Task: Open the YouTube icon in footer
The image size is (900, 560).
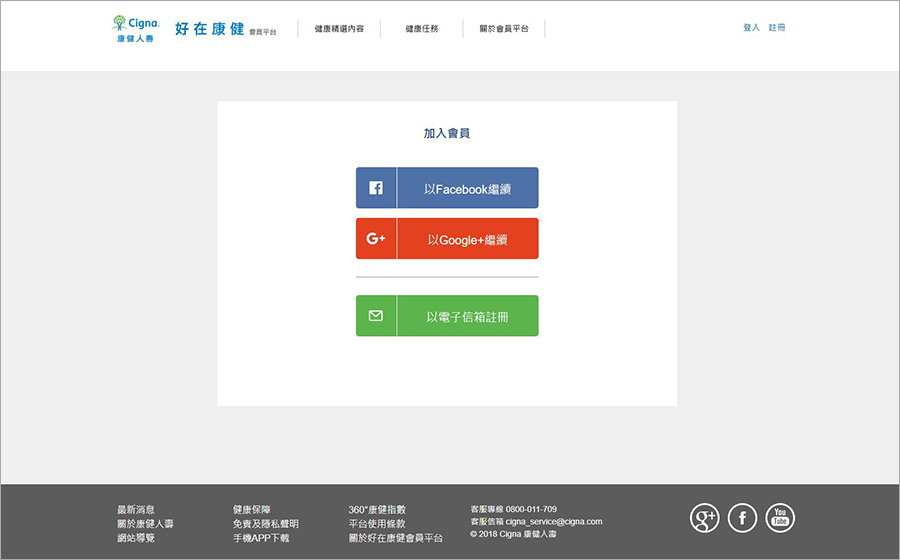Action: click(780, 517)
